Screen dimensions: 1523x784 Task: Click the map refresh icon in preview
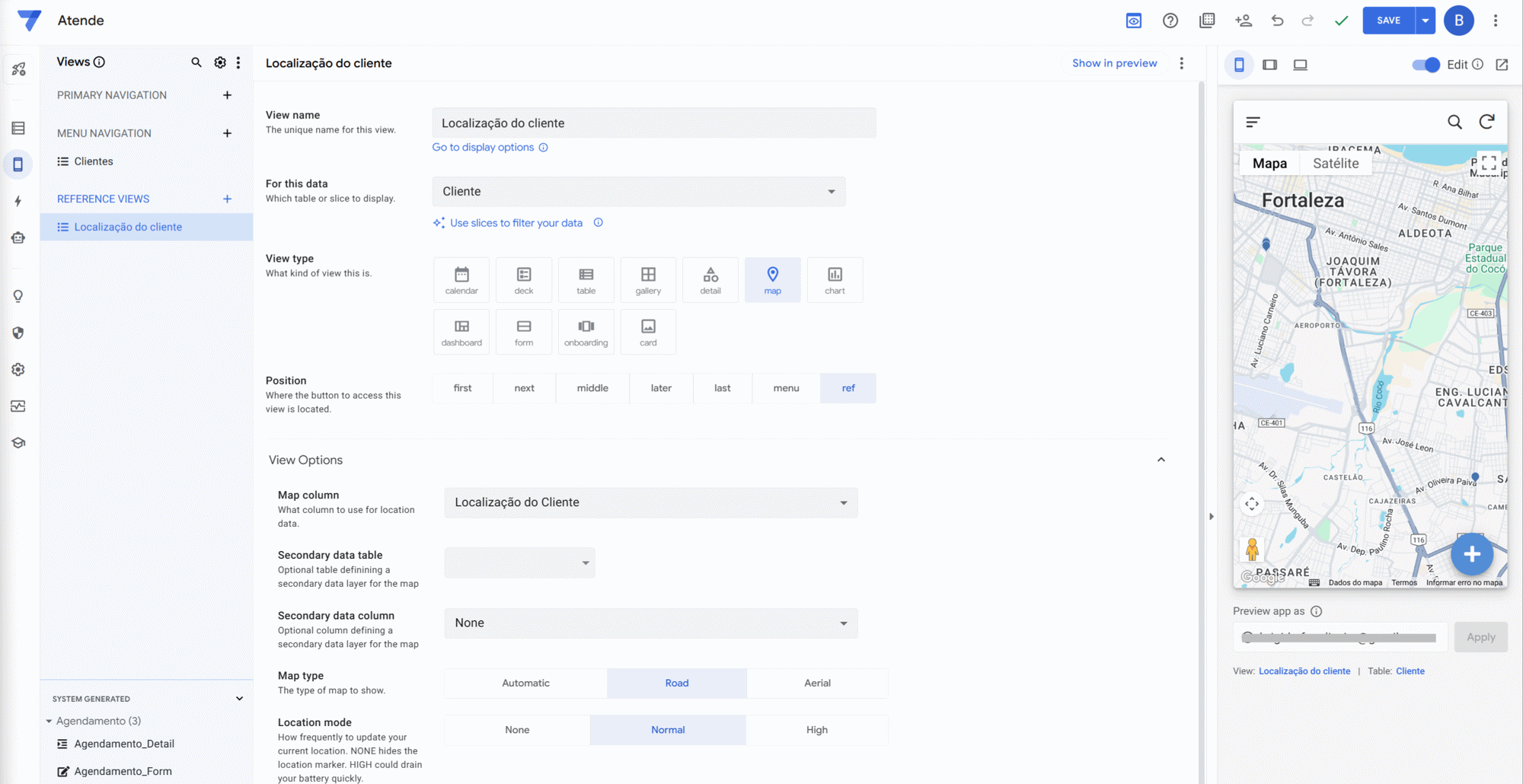point(1486,122)
